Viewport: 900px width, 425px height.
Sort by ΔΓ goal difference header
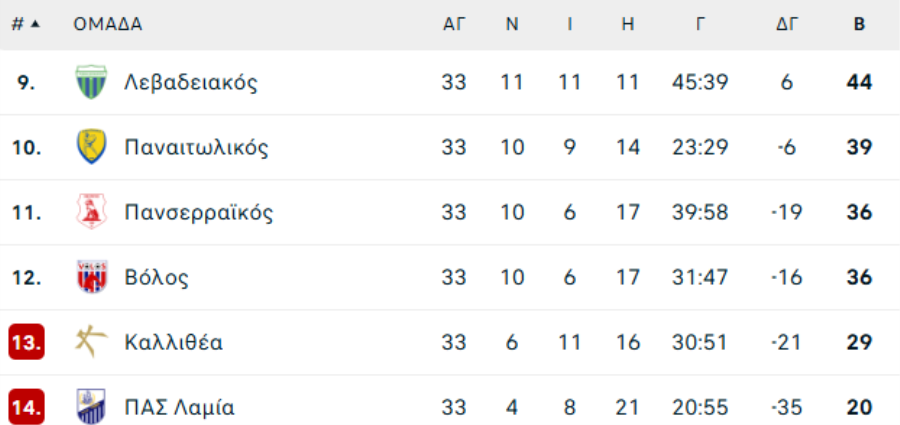787,24
